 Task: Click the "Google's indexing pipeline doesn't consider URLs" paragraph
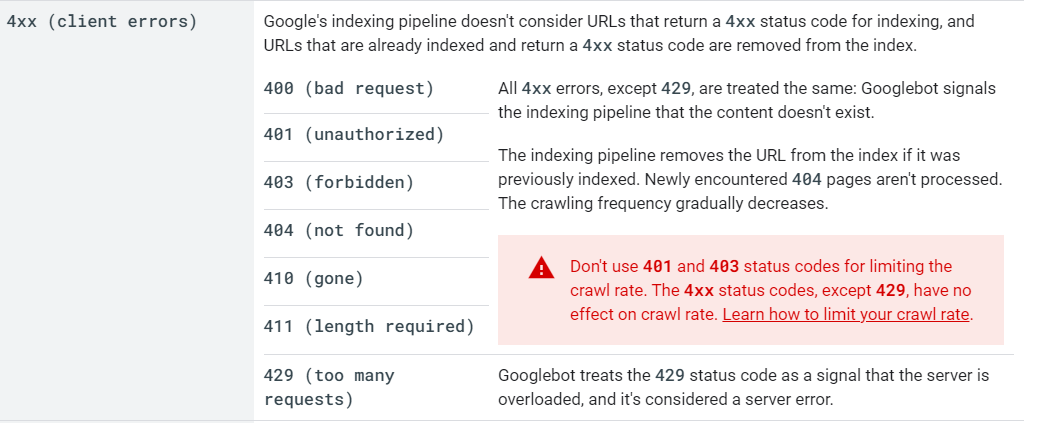pos(619,33)
